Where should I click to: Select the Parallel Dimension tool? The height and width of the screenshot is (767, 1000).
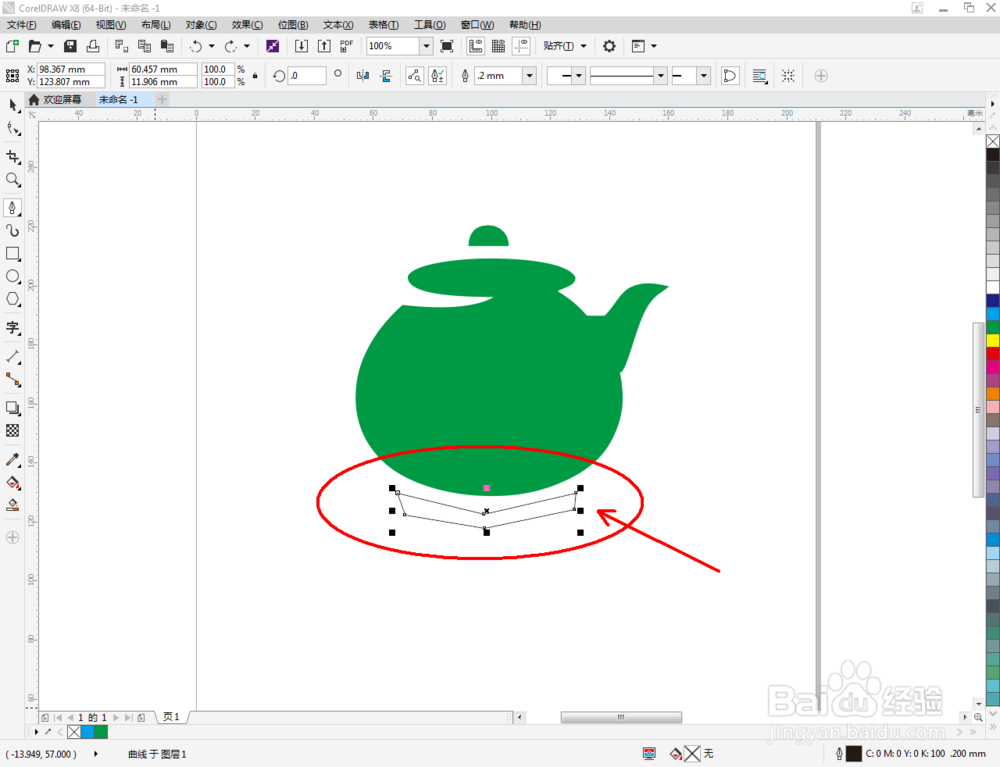coord(13,356)
